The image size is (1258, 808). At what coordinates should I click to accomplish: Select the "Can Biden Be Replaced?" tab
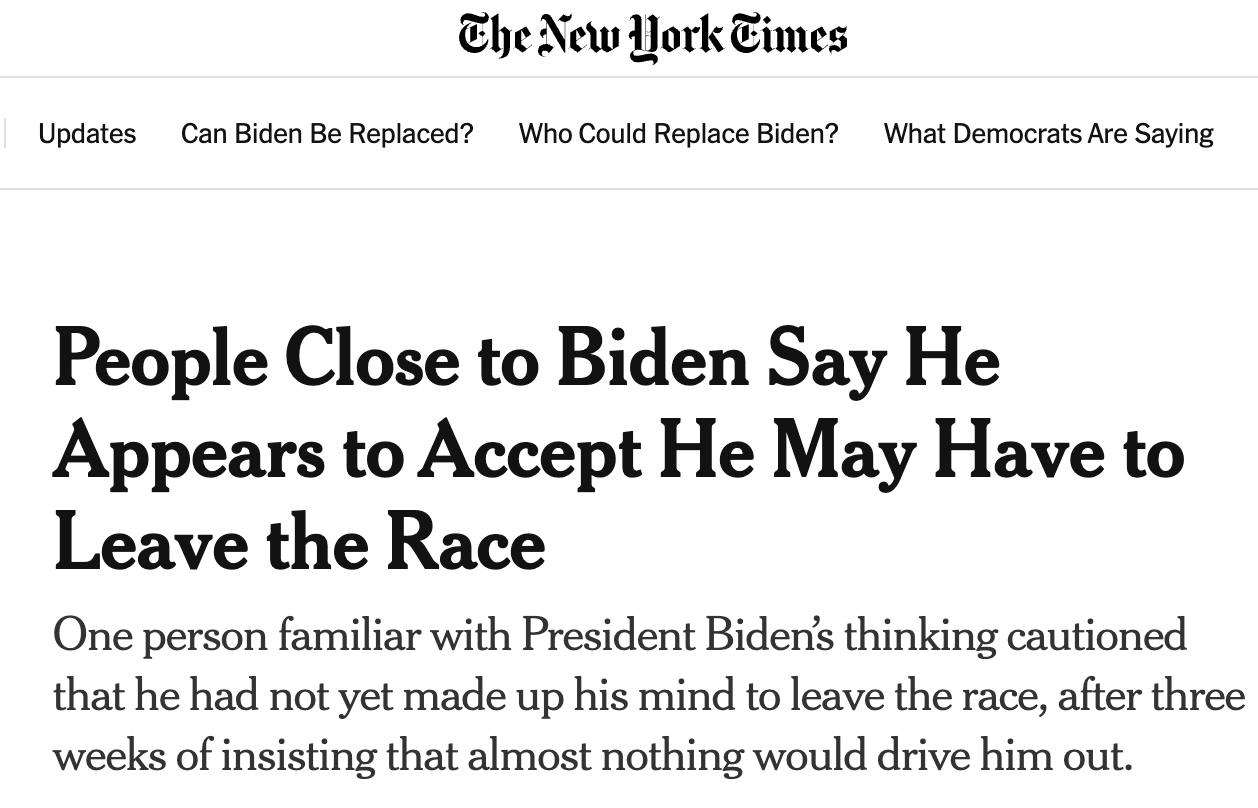327,133
